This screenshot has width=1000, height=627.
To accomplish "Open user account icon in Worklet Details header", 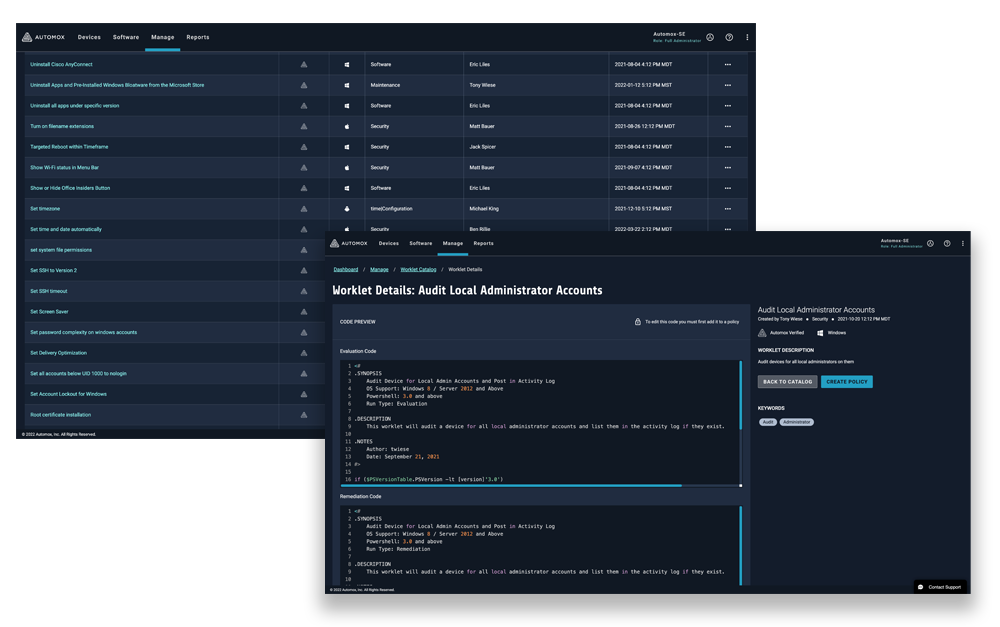I will coord(930,243).
